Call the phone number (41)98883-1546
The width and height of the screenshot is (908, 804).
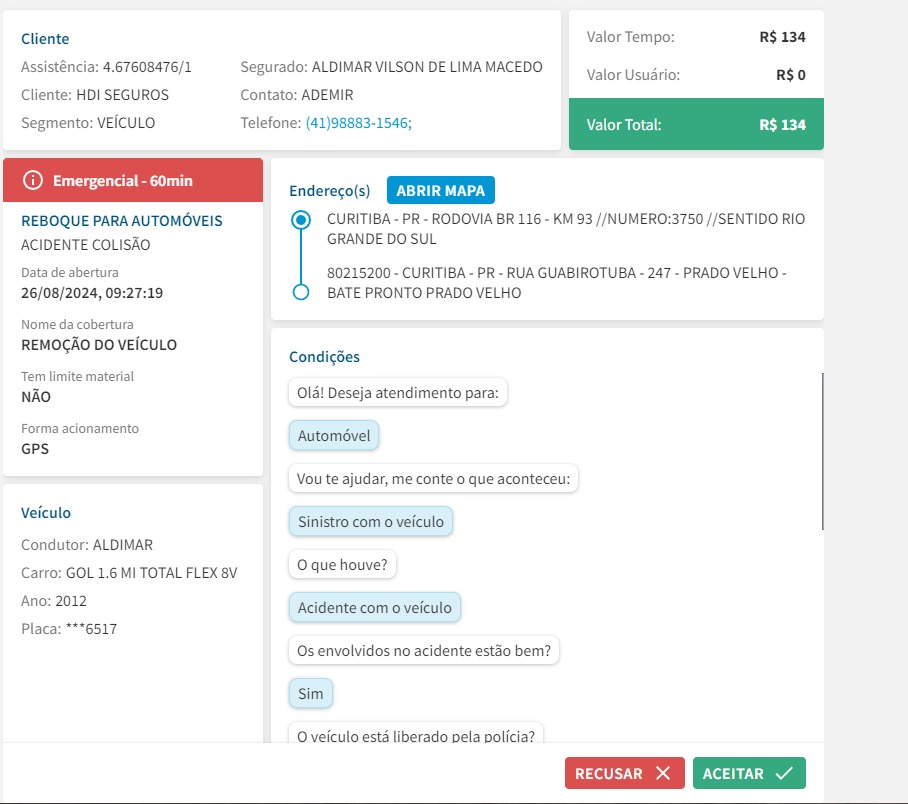(x=358, y=123)
